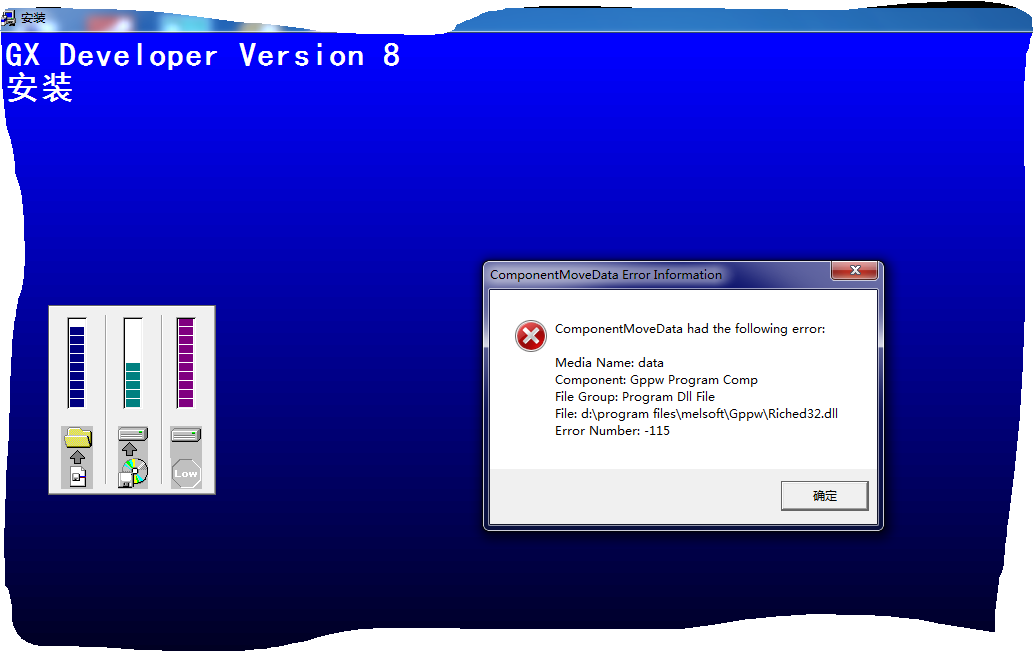
Task: Close the ComponentMoveData Error Information dialog
Action: [x=855, y=270]
